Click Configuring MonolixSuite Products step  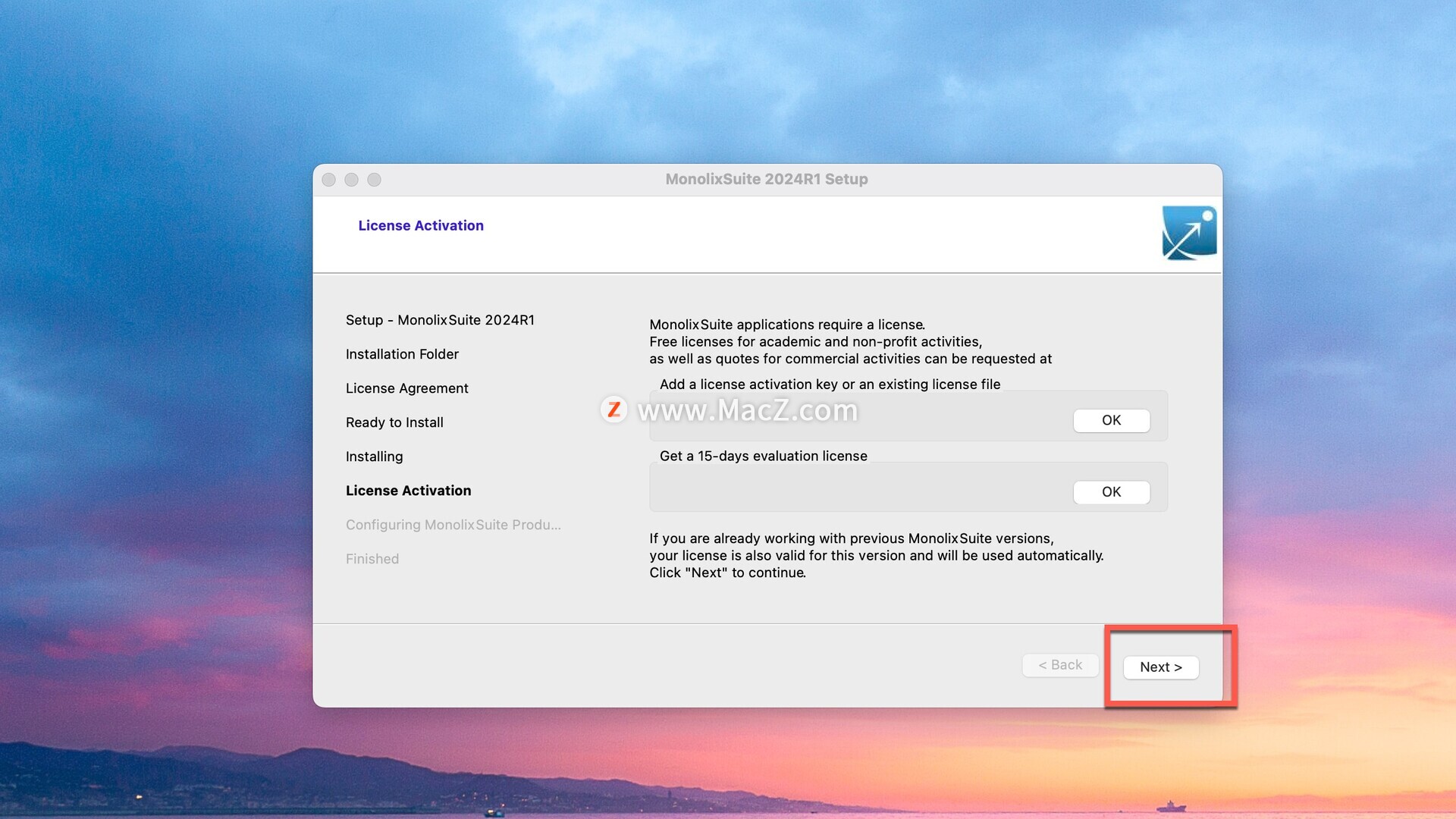453,525
